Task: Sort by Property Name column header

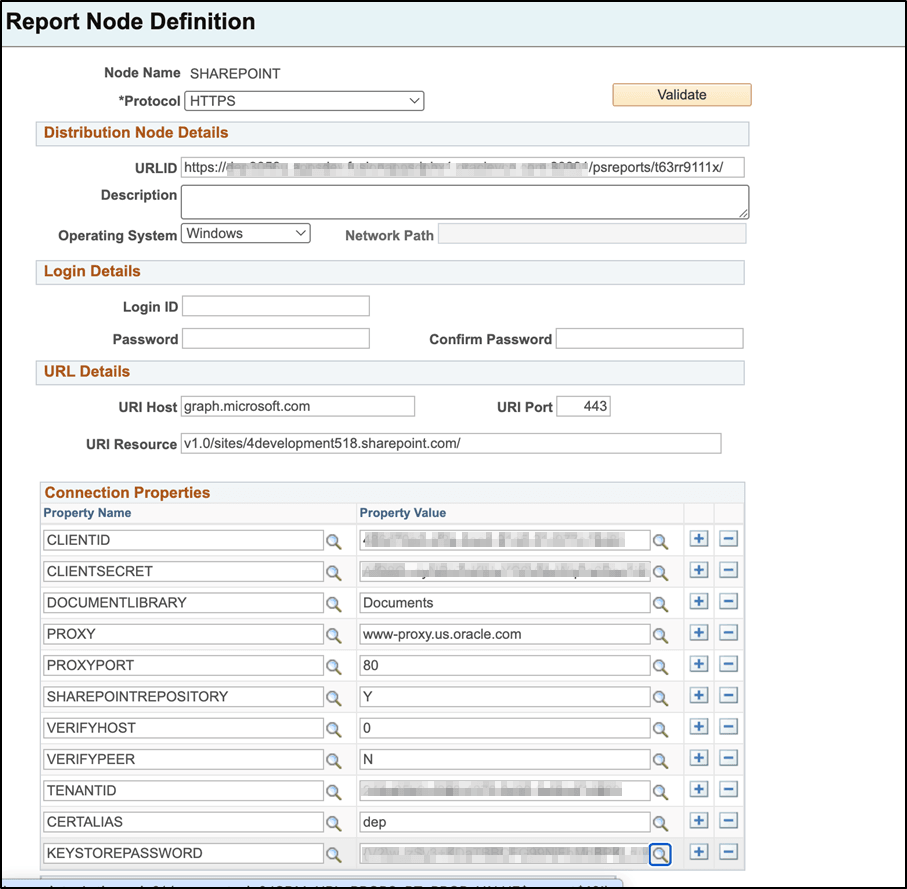Action: 87,512
